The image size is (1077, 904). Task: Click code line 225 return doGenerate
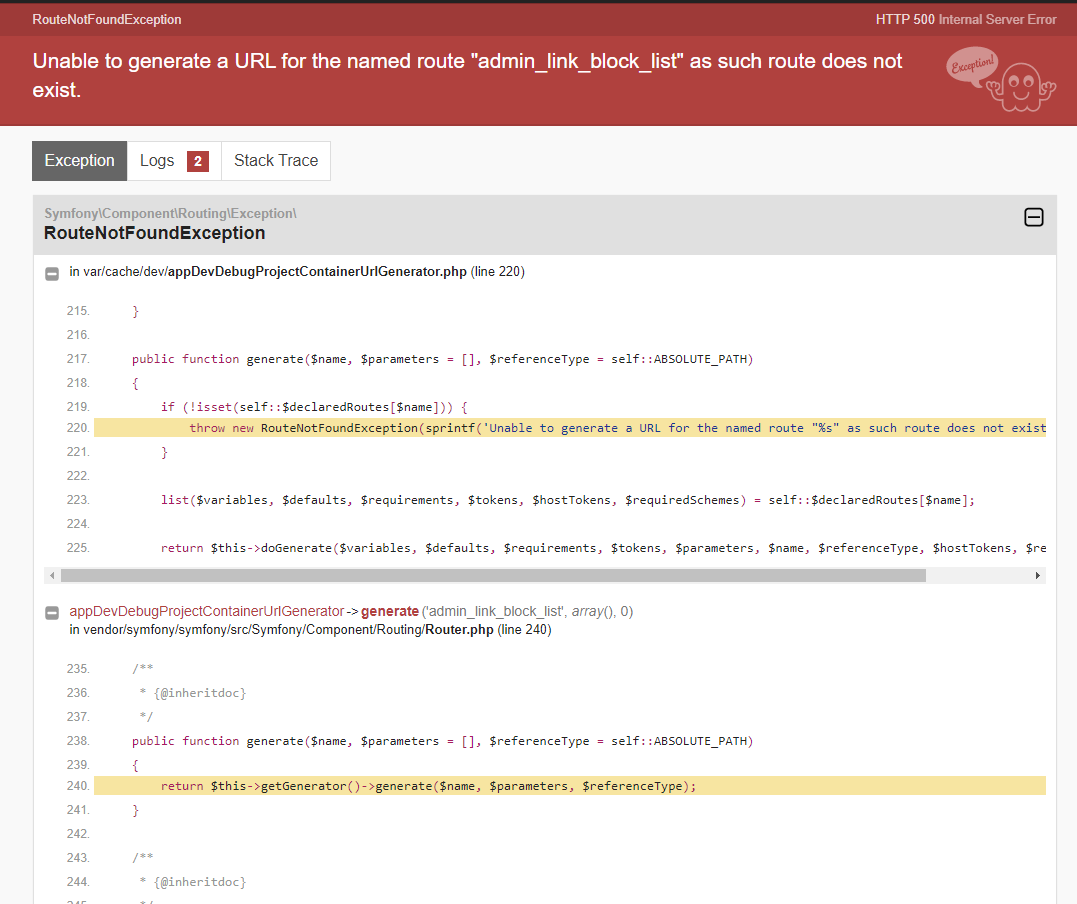click(x=603, y=548)
